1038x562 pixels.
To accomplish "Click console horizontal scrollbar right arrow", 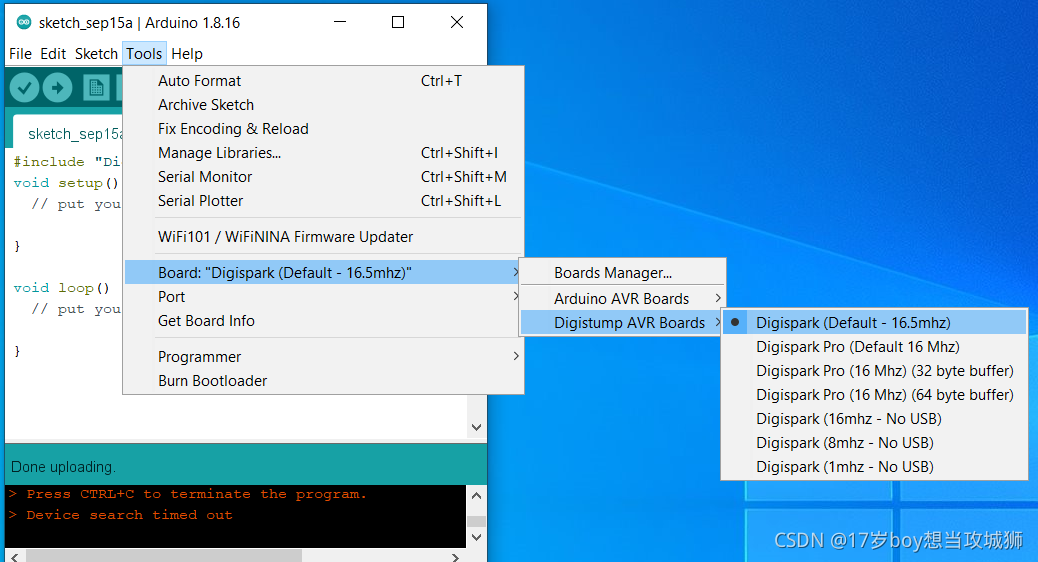I will [455, 557].
